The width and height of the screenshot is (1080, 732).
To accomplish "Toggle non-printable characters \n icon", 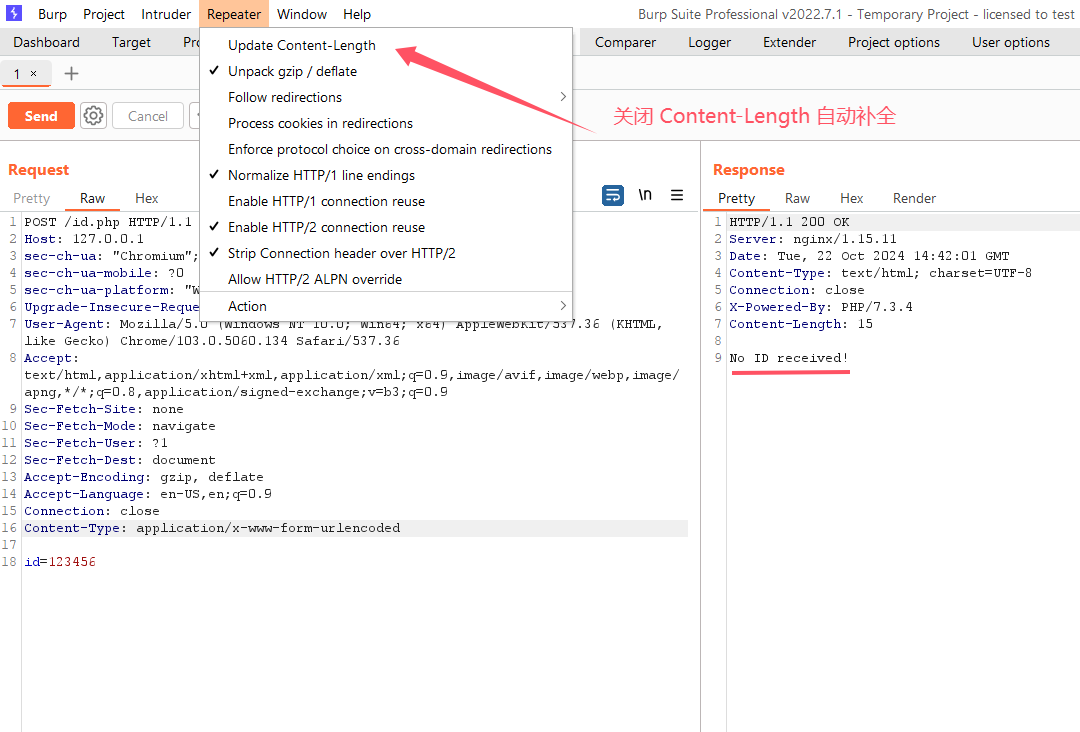I will [x=645, y=195].
